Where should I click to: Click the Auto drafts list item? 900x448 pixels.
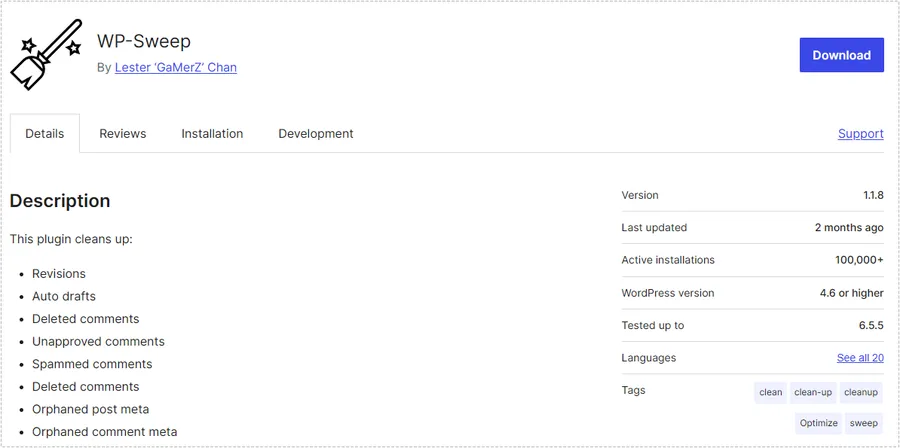(64, 297)
